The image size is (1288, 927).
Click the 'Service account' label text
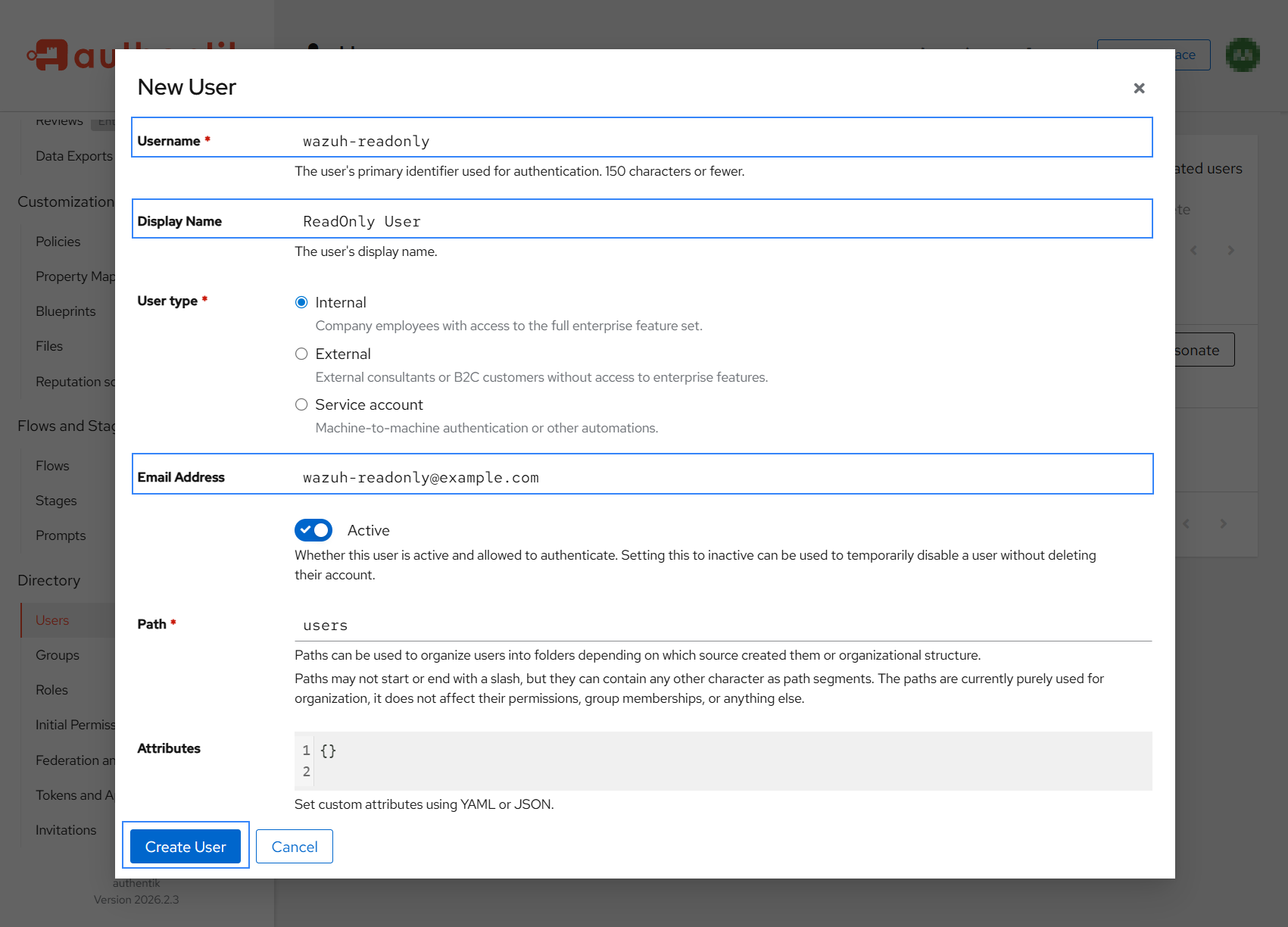pyautogui.click(x=369, y=404)
